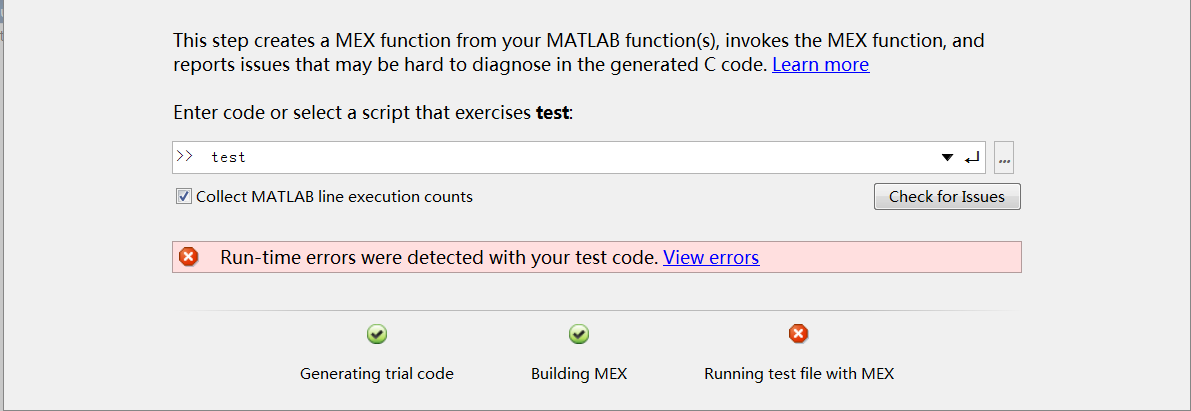Click Check for Issues button
This screenshot has width=1191, height=411.
(x=947, y=197)
